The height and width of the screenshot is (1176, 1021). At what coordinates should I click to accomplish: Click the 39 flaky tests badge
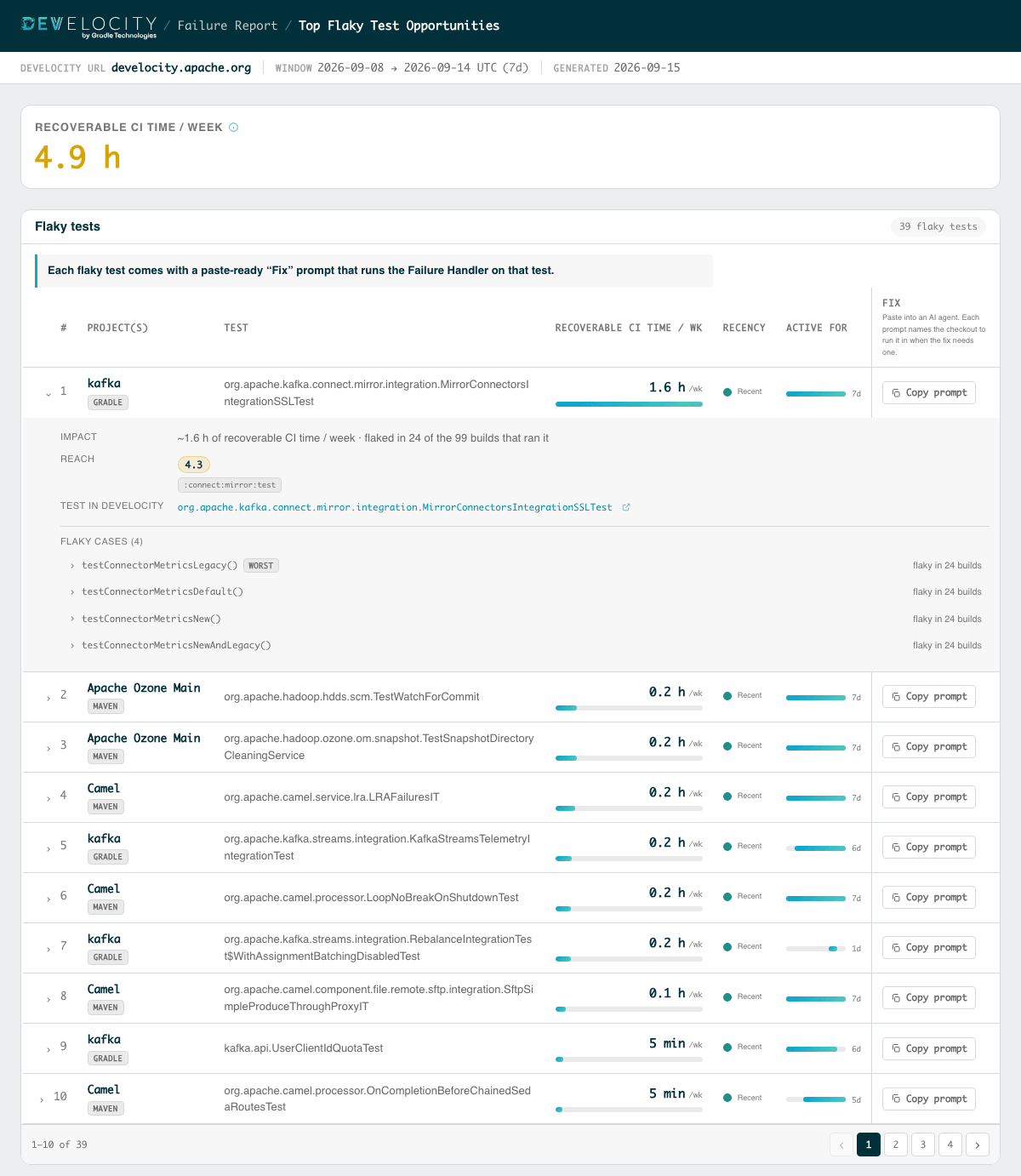(x=938, y=226)
